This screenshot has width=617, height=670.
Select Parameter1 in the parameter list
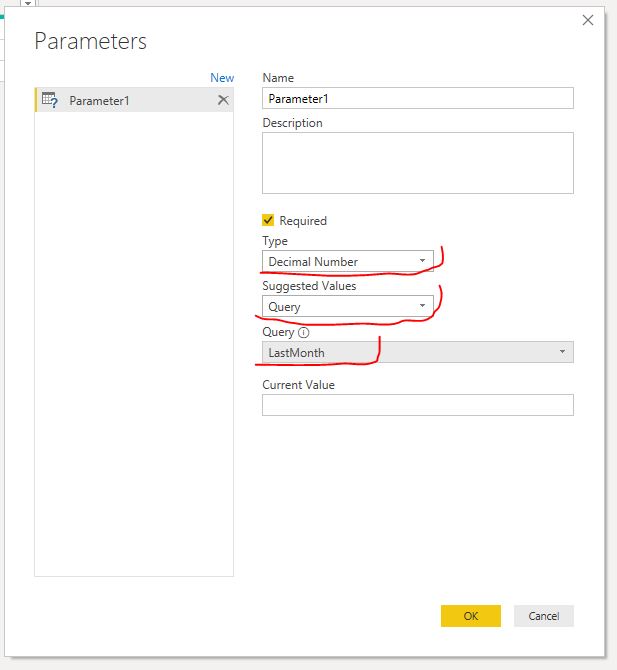134,100
